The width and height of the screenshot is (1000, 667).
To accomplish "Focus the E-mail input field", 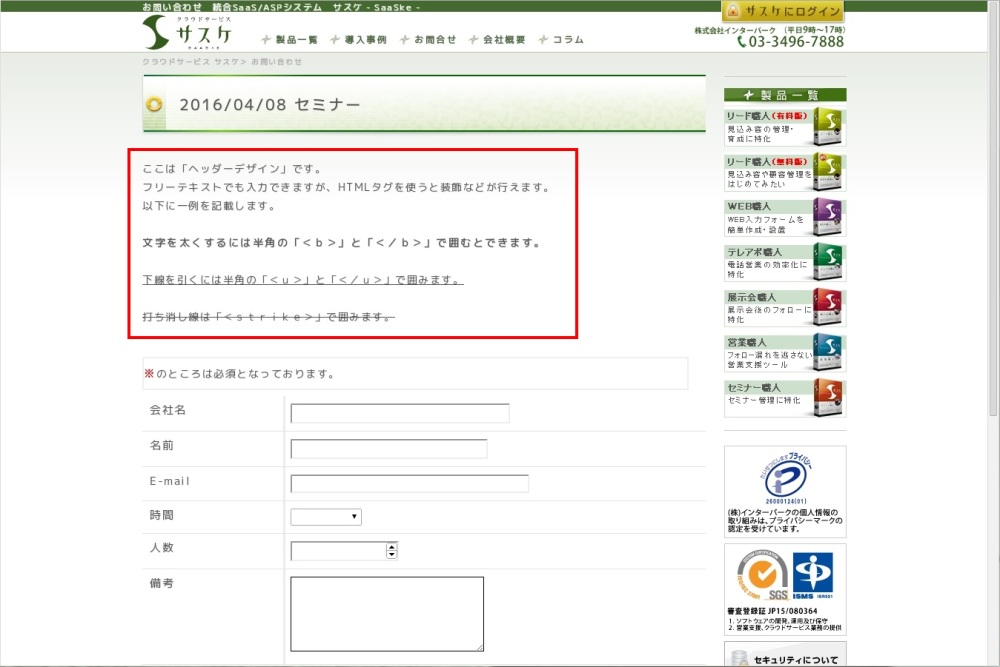I will 409,484.
